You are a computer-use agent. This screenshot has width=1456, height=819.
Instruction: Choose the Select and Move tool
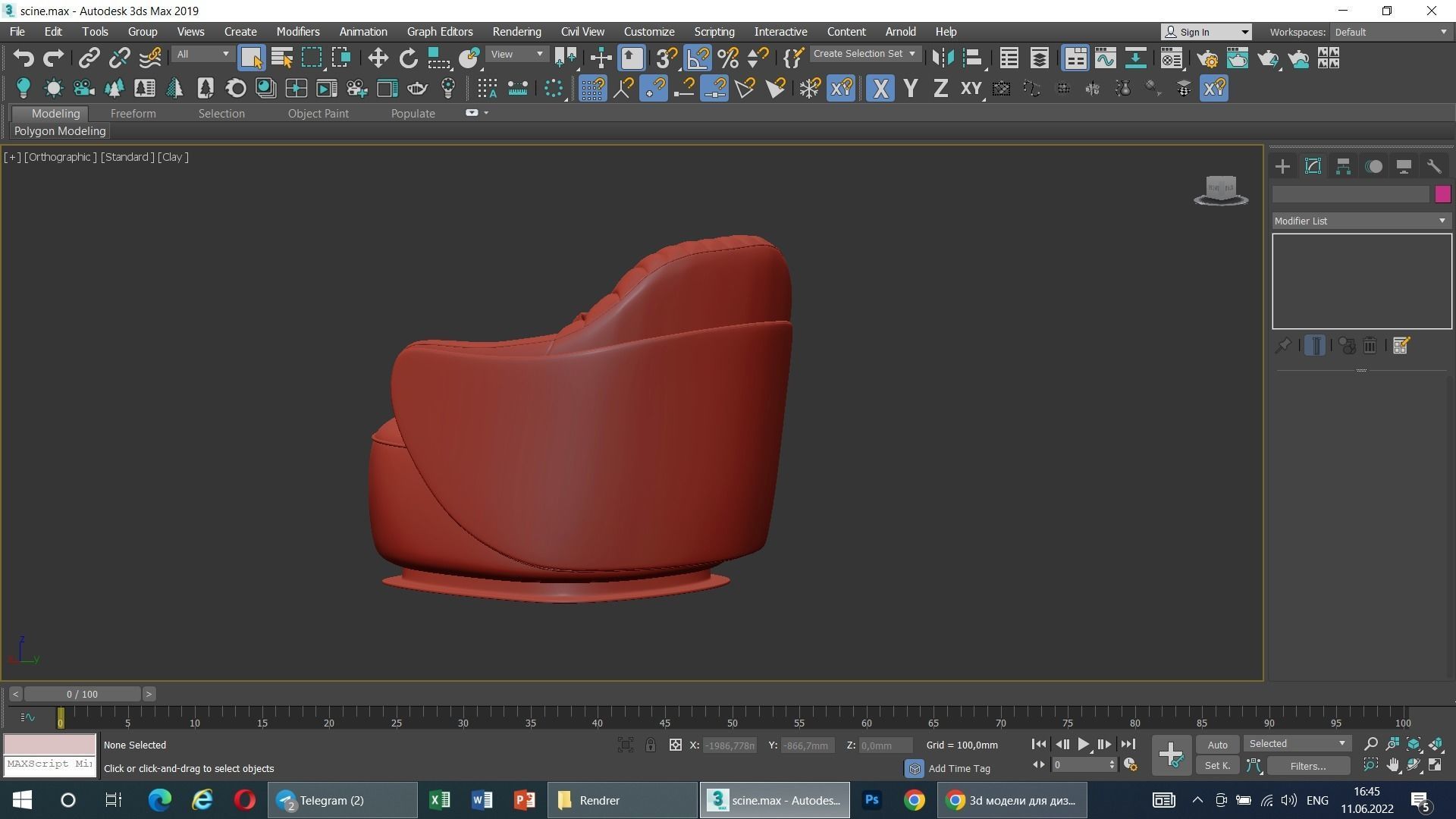tap(378, 58)
